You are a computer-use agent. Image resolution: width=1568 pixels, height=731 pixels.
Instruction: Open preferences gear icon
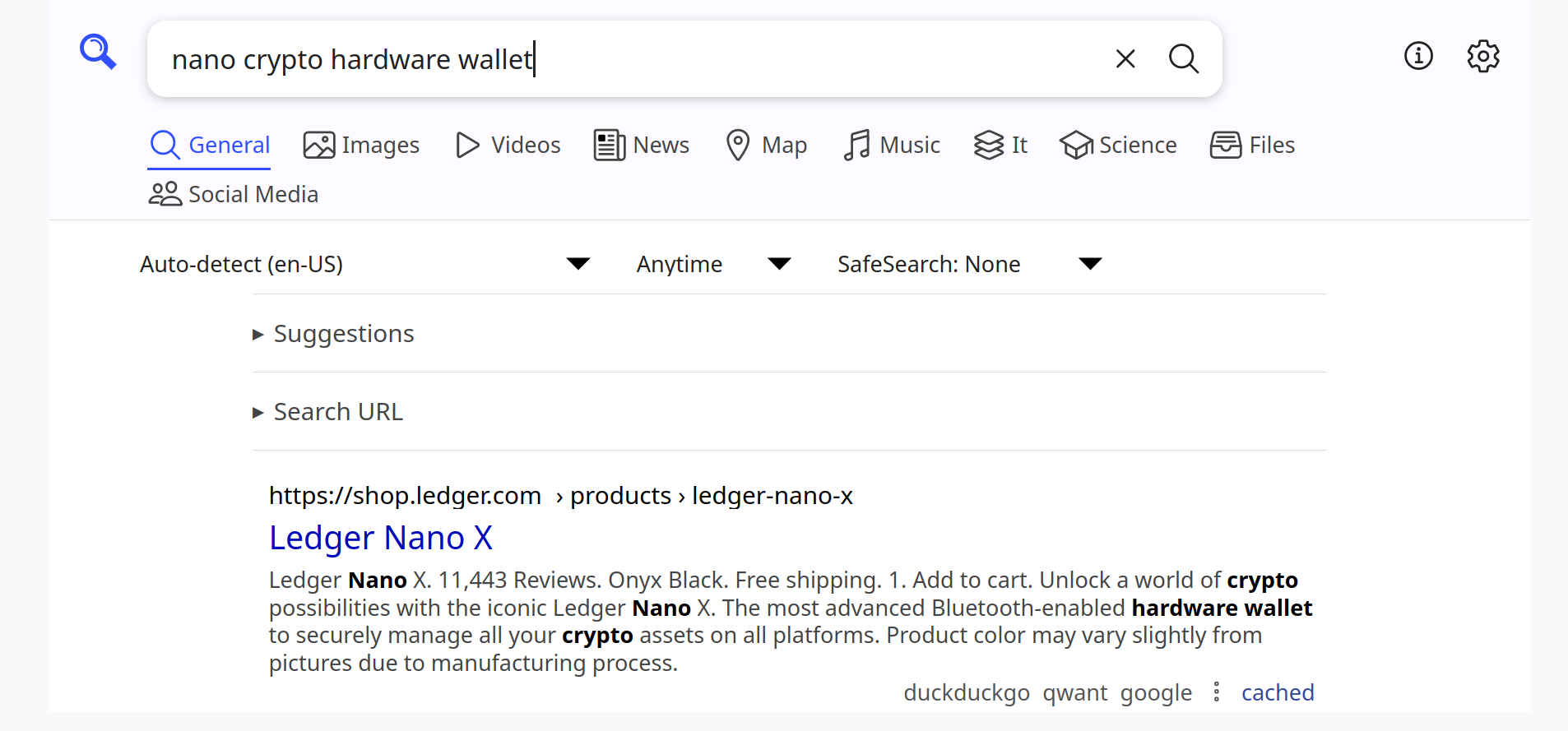click(1482, 56)
